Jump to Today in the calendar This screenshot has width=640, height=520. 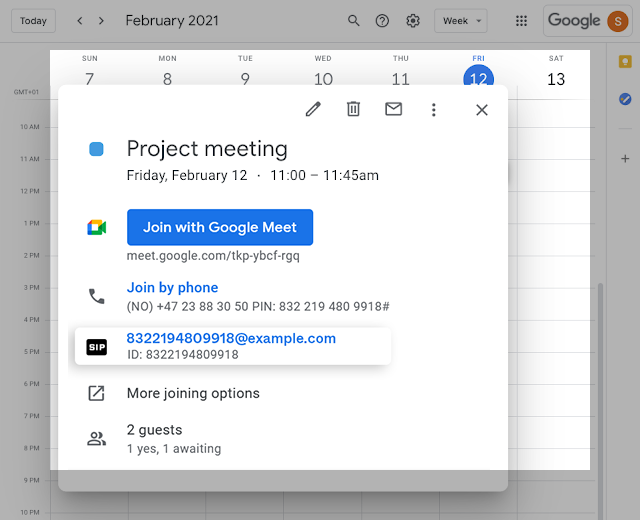(x=33, y=21)
